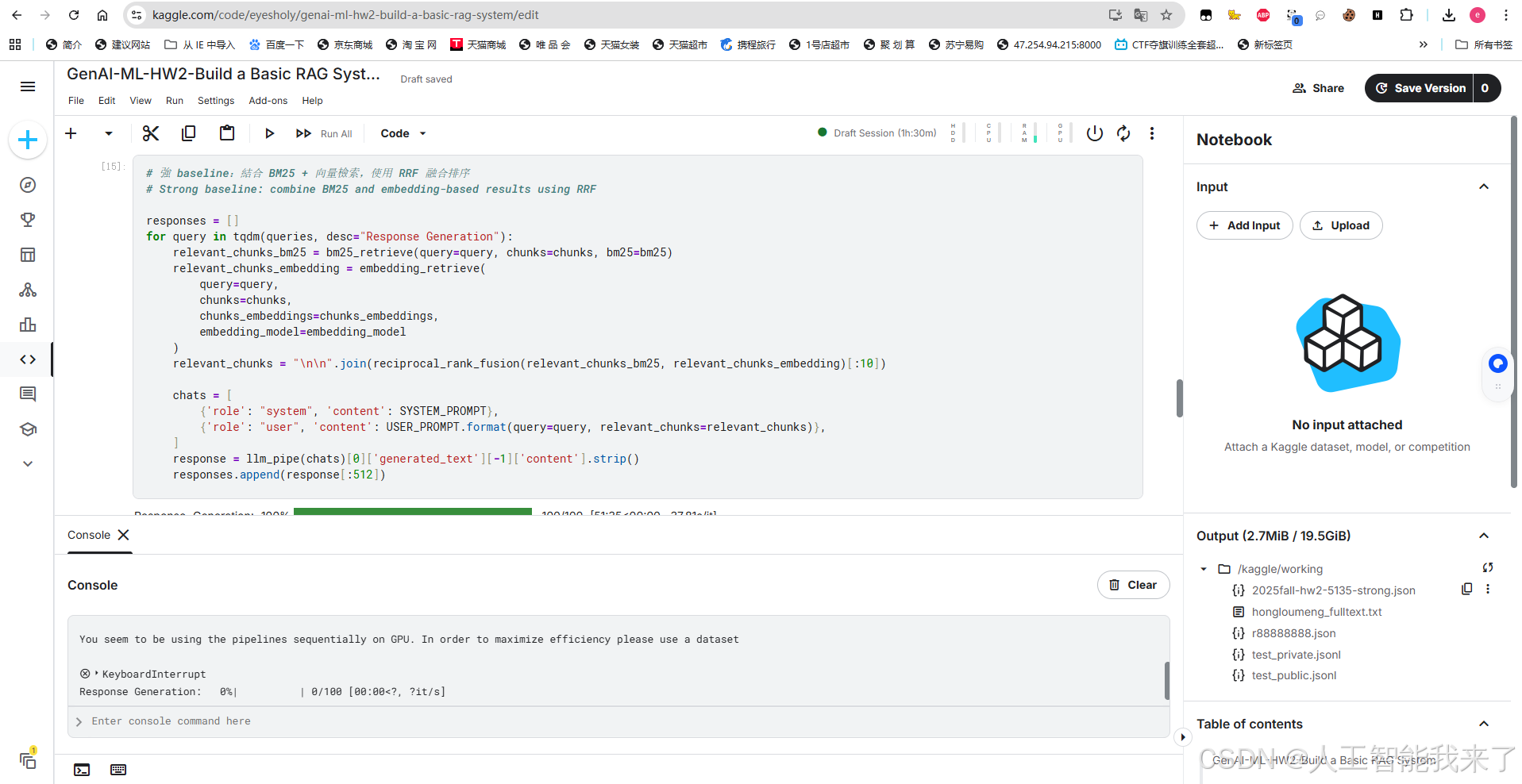Open Kaggle Competitions via the trophy icon
Image resolution: width=1522 pixels, height=784 pixels.
pos(27,220)
